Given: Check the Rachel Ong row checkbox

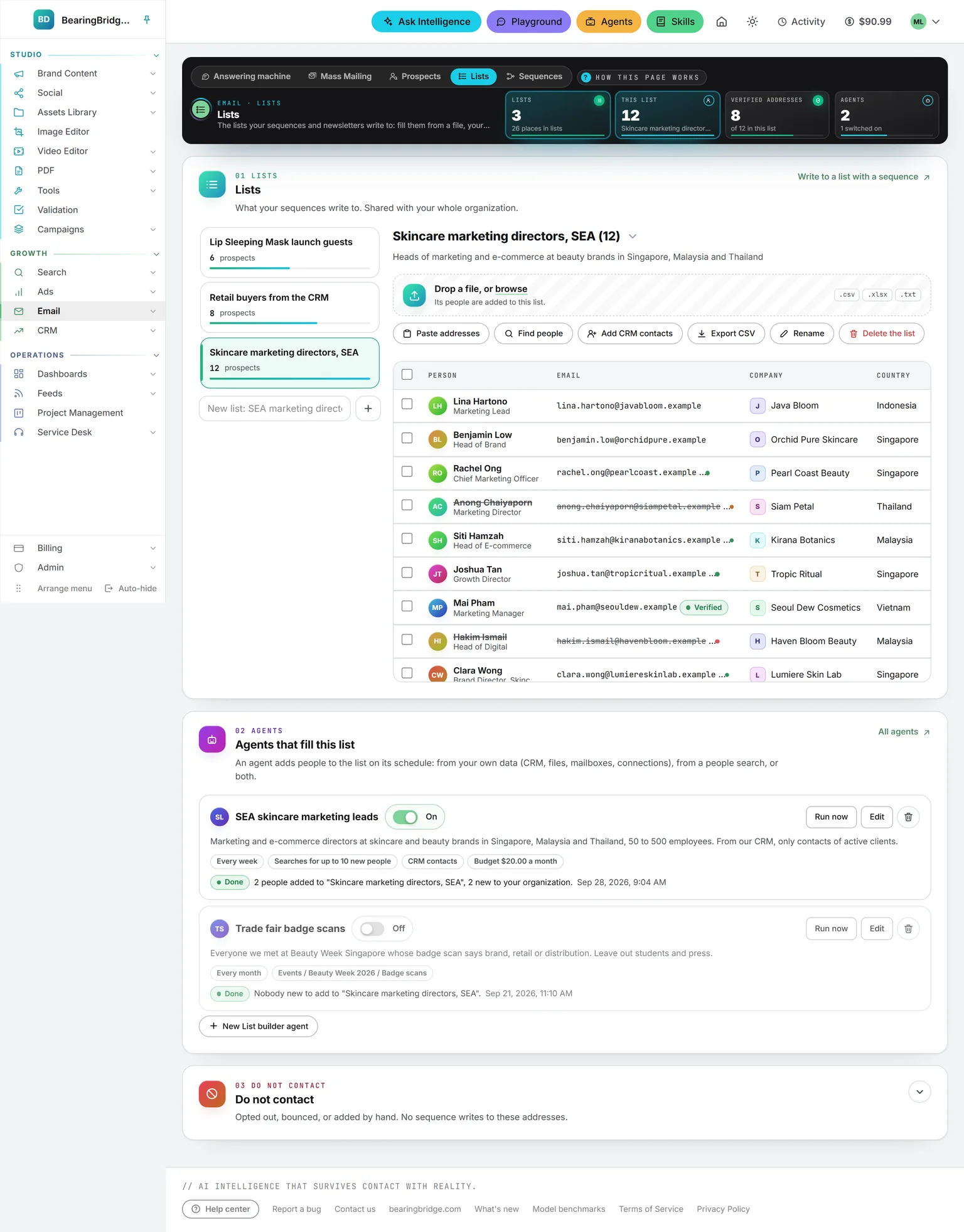Looking at the screenshot, I should click(x=407, y=471).
